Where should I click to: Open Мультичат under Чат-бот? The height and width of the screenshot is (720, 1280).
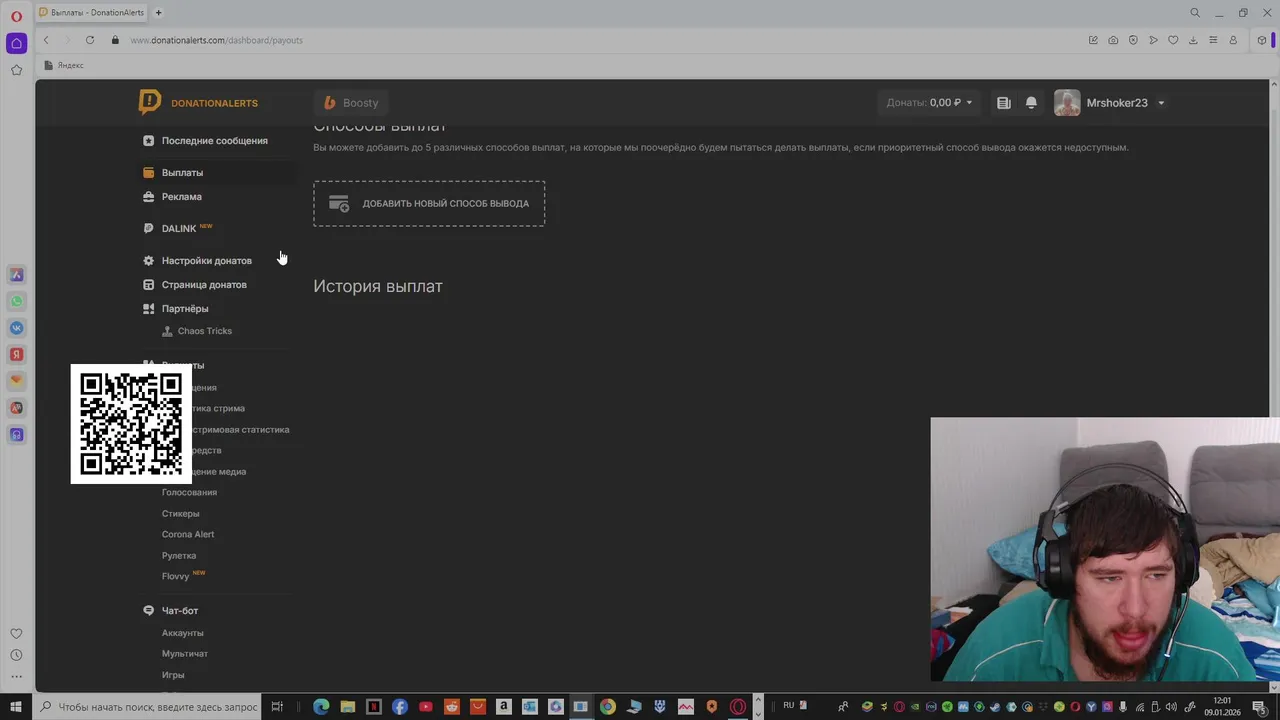coord(185,654)
